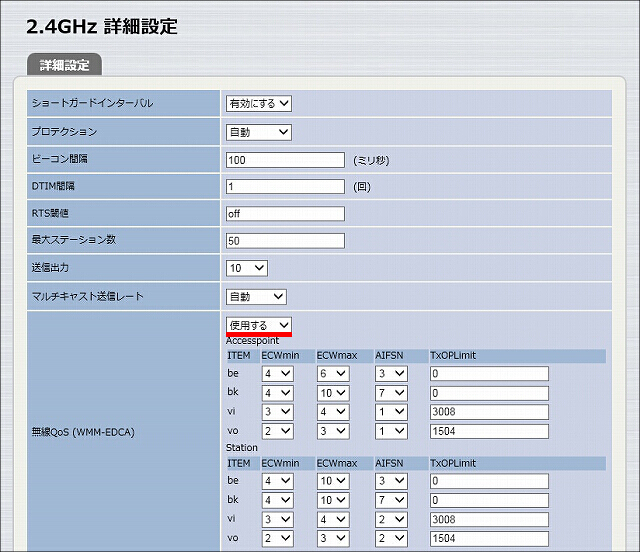Image resolution: width=640 pixels, height=552 pixels.
Task: Open the 送信出力 dropdown
Action: click(x=247, y=268)
